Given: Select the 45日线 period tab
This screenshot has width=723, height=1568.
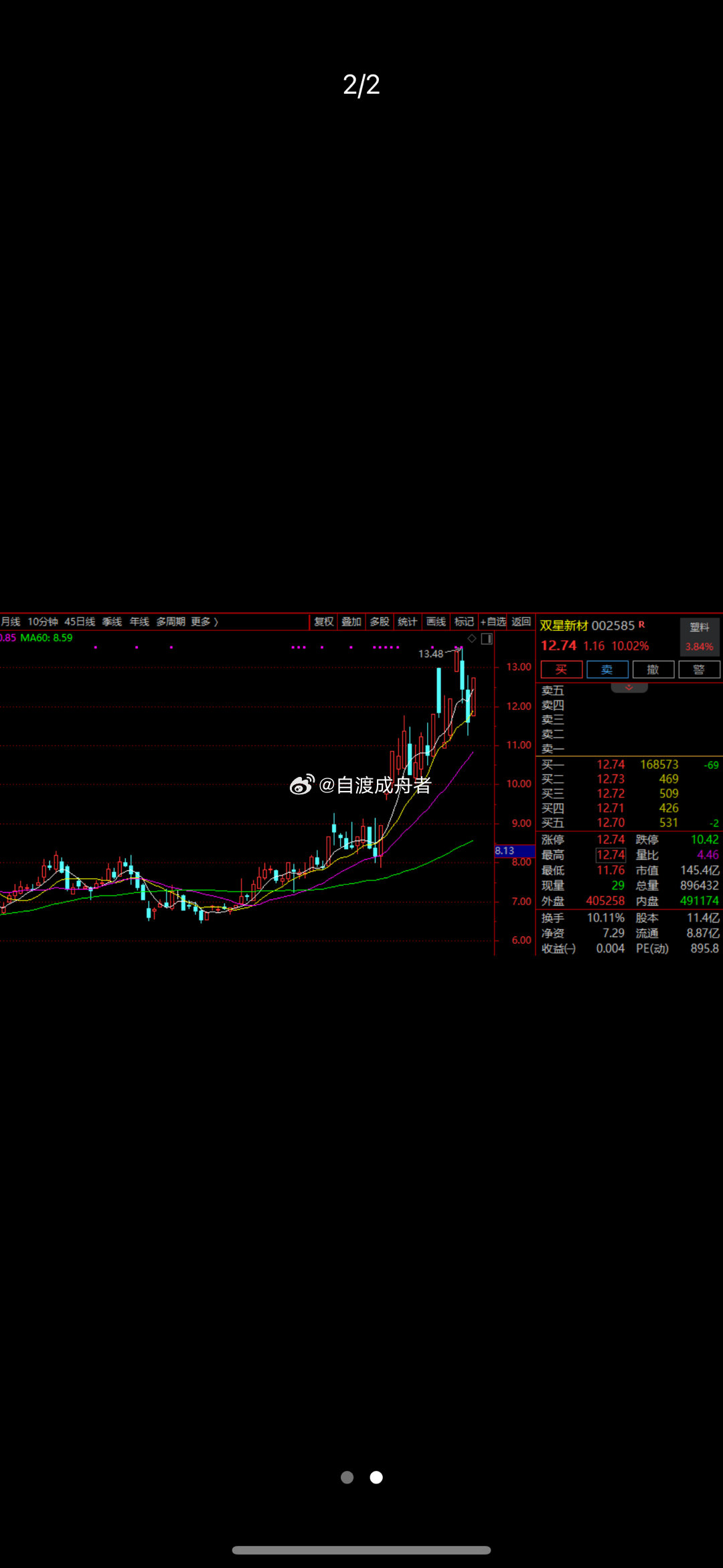Looking at the screenshot, I should pyautogui.click(x=80, y=622).
